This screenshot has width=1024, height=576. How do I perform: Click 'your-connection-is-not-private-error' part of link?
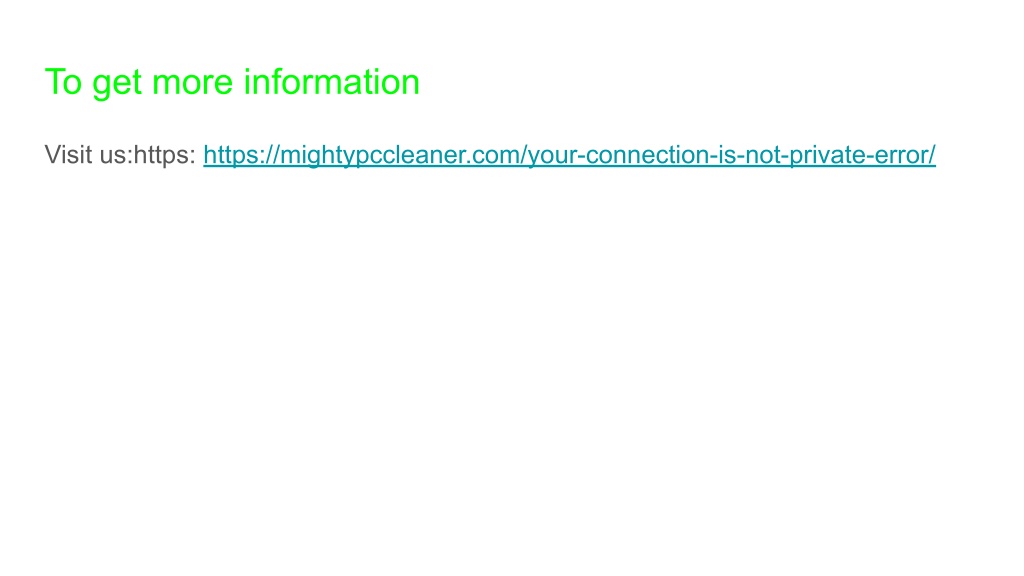pos(728,155)
